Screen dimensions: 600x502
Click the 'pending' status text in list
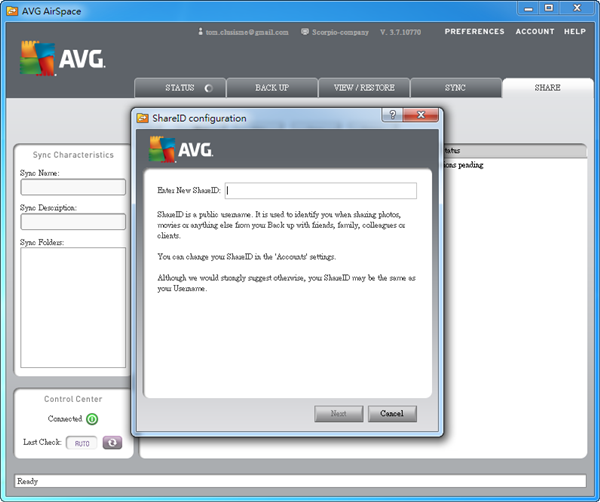coord(471,165)
